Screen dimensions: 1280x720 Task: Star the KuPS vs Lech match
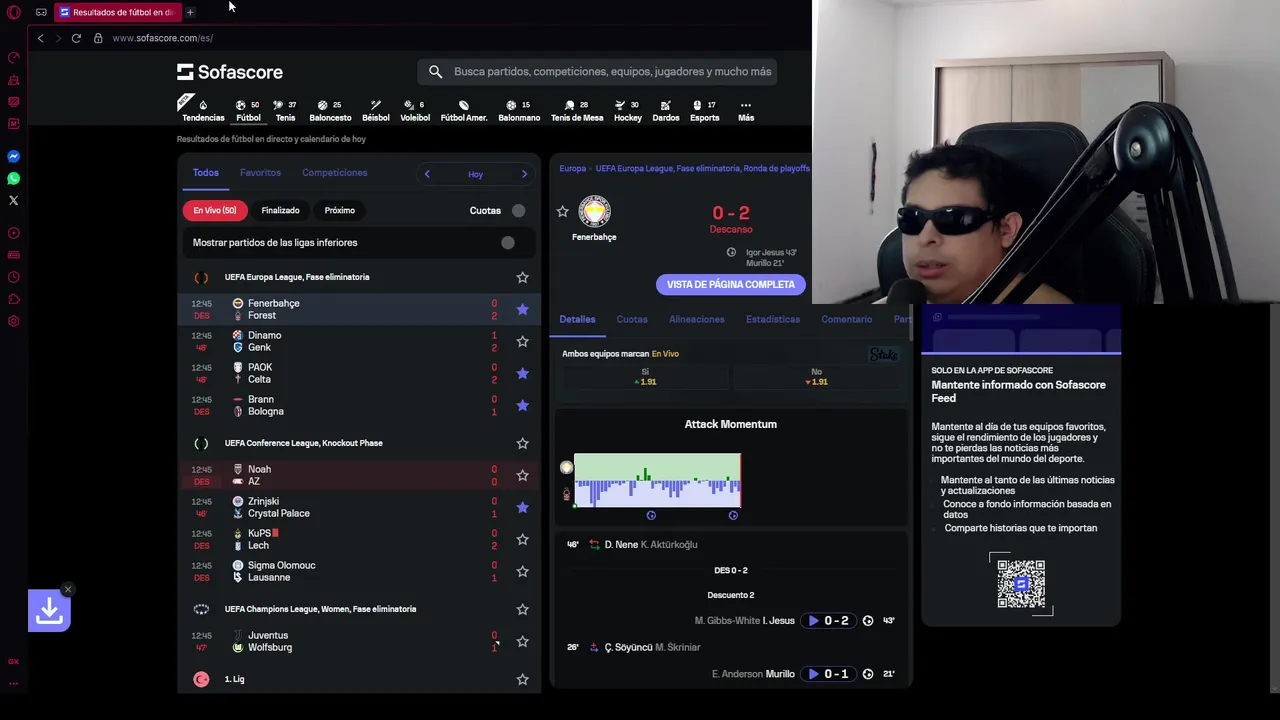tap(522, 540)
